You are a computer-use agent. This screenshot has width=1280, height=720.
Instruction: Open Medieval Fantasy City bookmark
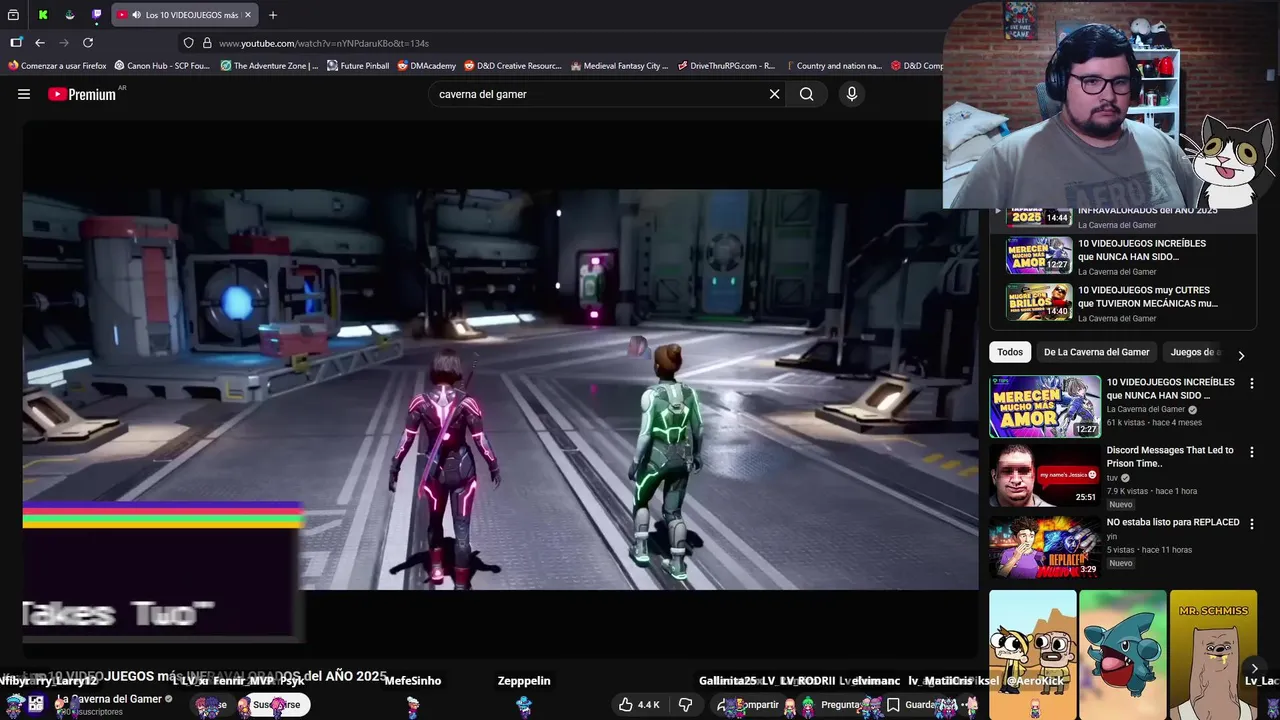click(x=619, y=66)
